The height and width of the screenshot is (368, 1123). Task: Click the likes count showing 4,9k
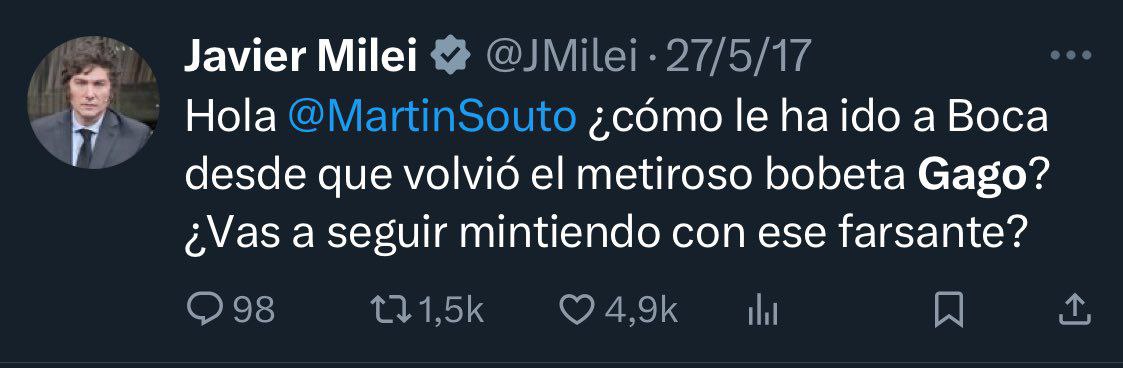pyautogui.click(x=641, y=311)
